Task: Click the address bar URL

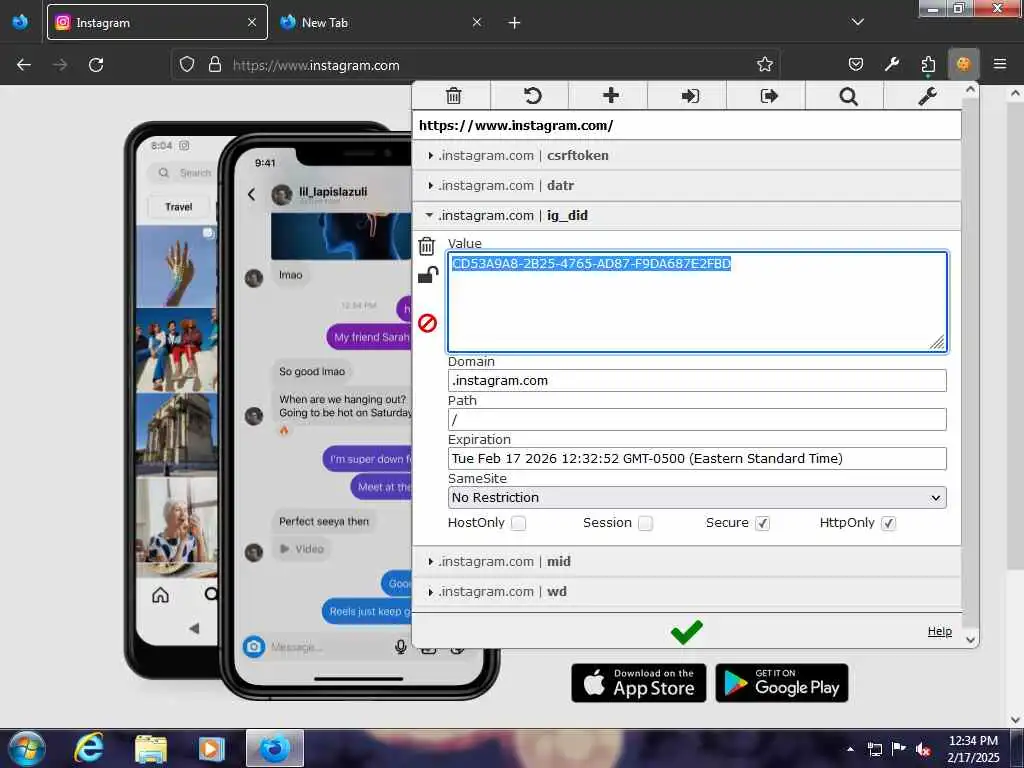Action: tap(316, 65)
